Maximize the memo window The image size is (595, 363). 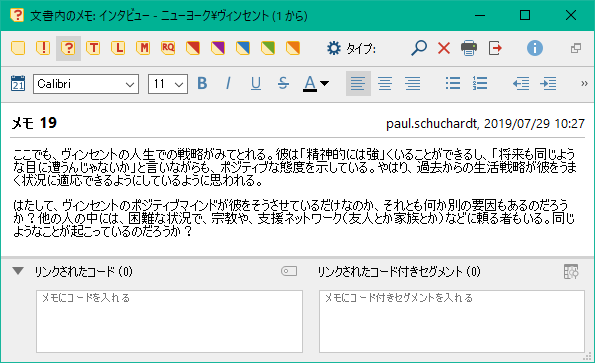point(525,16)
